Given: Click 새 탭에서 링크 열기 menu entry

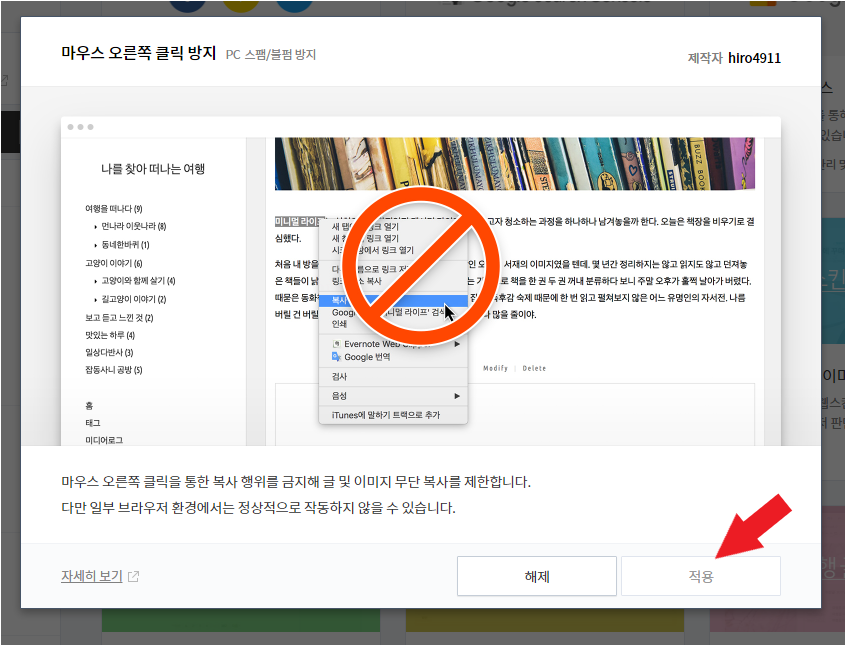Looking at the screenshot, I should (360, 227).
